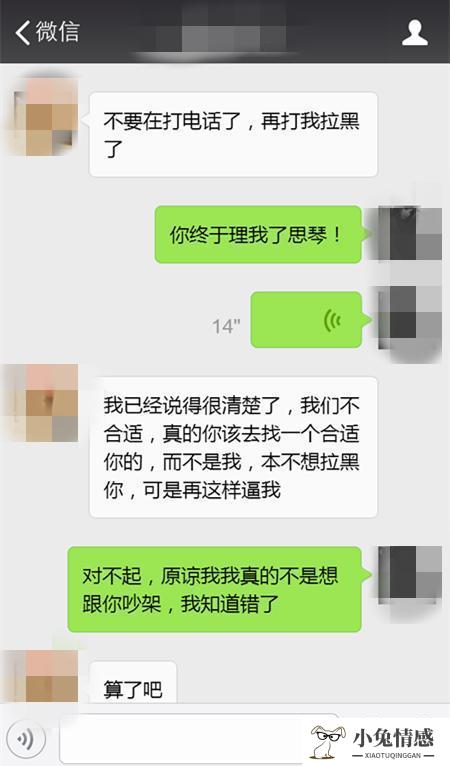Viewport: 450px width, 766px height.
Task: Tap own avatar beside 对不起 message
Action: [x=409, y=573]
